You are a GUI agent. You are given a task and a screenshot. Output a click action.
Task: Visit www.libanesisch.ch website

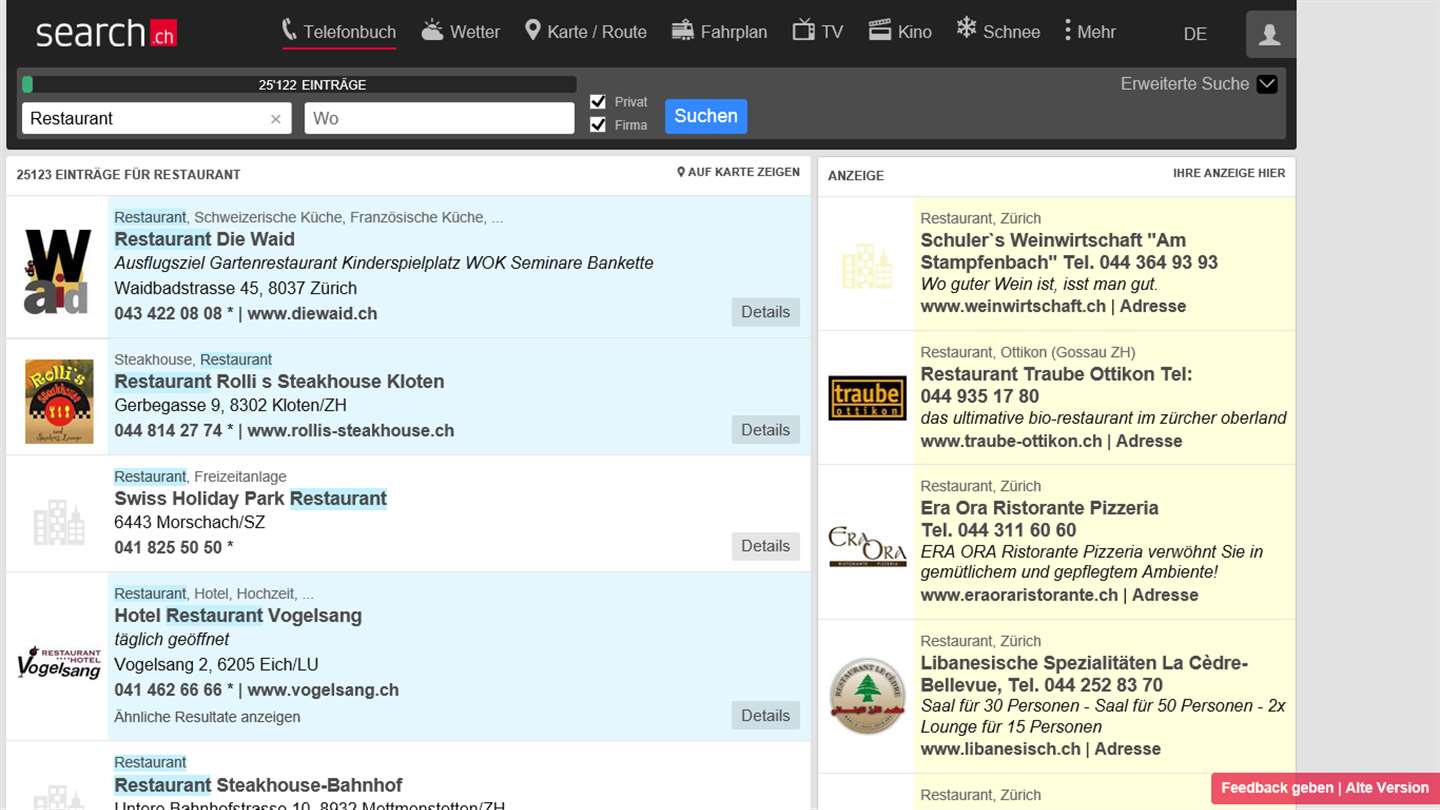click(x=1001, y=749)
